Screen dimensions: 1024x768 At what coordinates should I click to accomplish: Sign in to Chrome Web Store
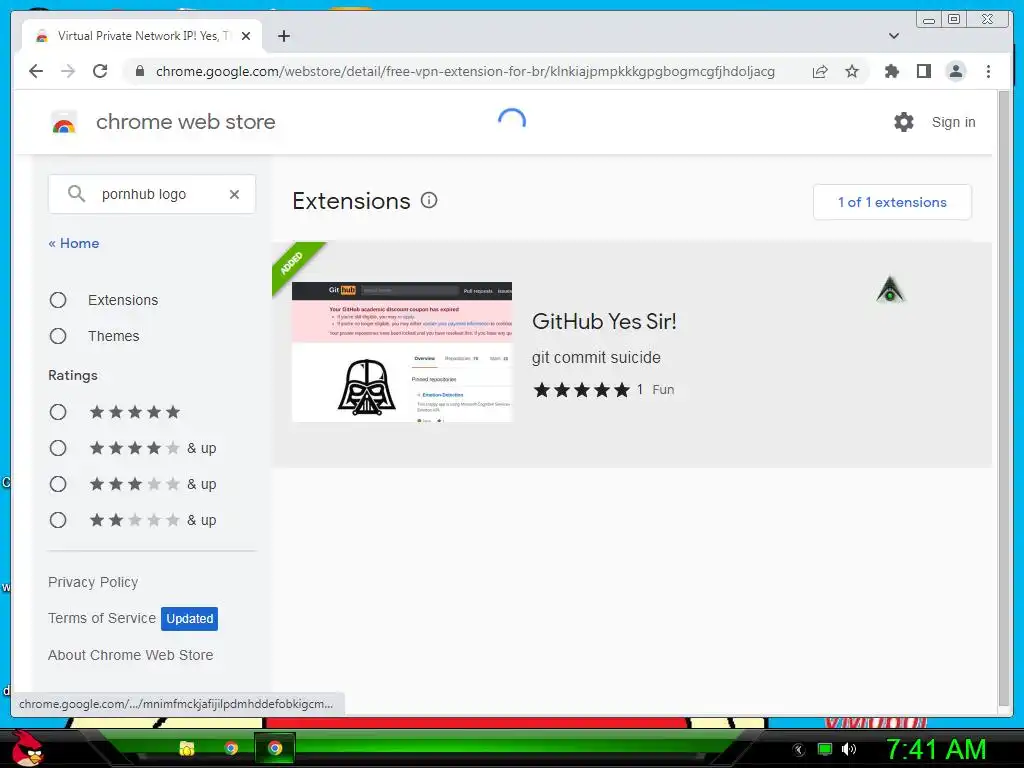coord(953,122)
